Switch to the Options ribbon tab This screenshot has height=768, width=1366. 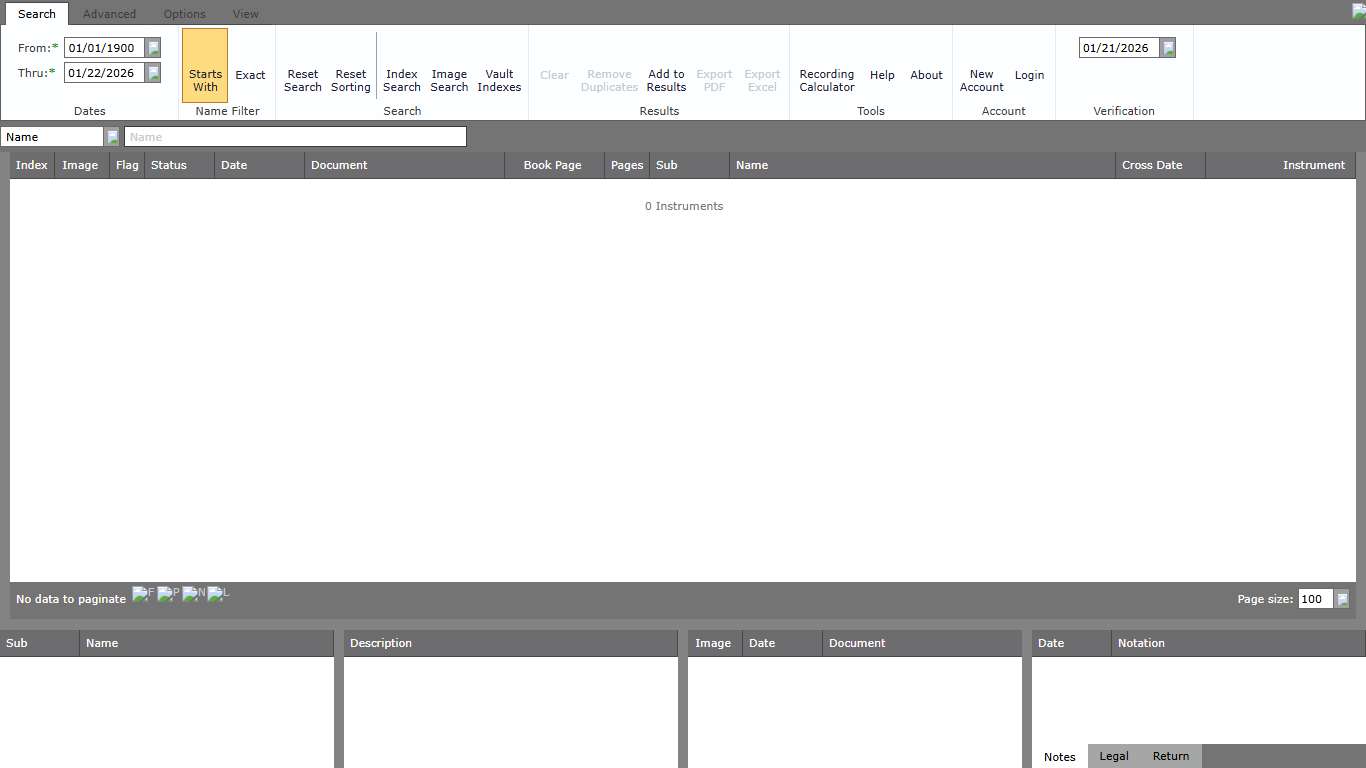click(x=185, y=14)
